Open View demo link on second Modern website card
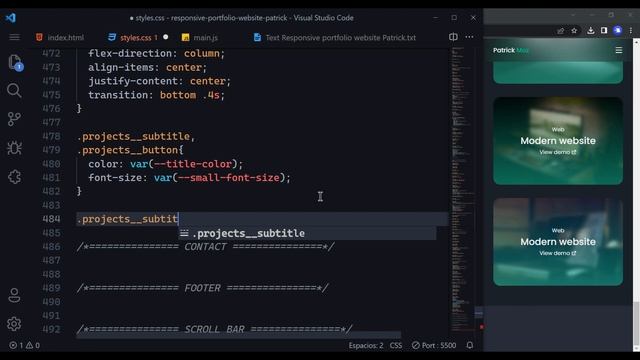The height and width of the screenshot is (360, 640). pos(558,253)
